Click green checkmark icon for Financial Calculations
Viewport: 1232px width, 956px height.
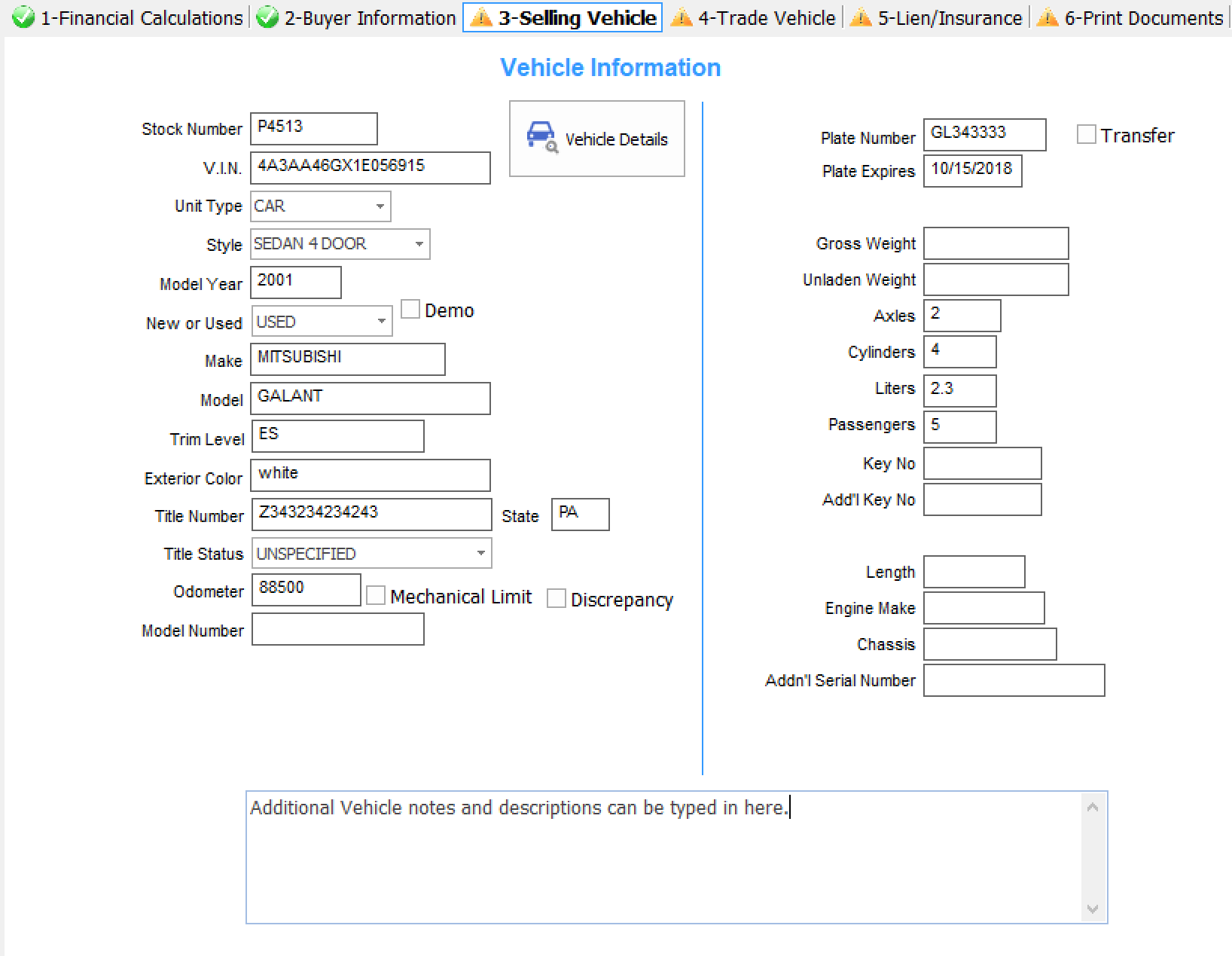pyautogui.click(x=23, y=17)
